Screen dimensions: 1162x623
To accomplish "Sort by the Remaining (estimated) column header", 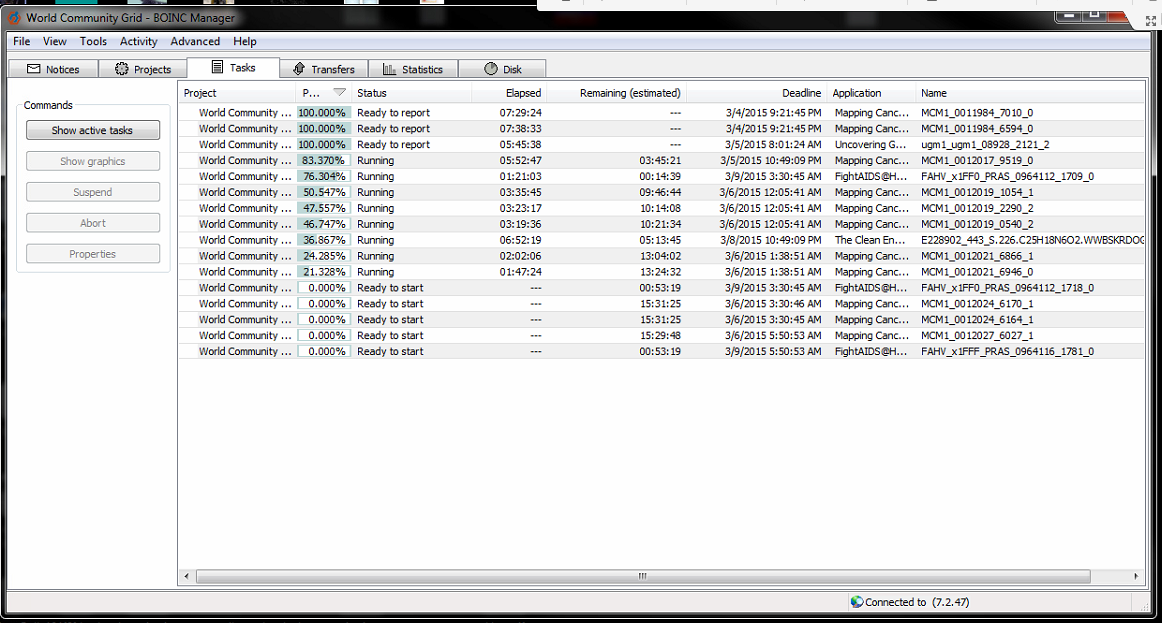I will click(x=617, y=93).
